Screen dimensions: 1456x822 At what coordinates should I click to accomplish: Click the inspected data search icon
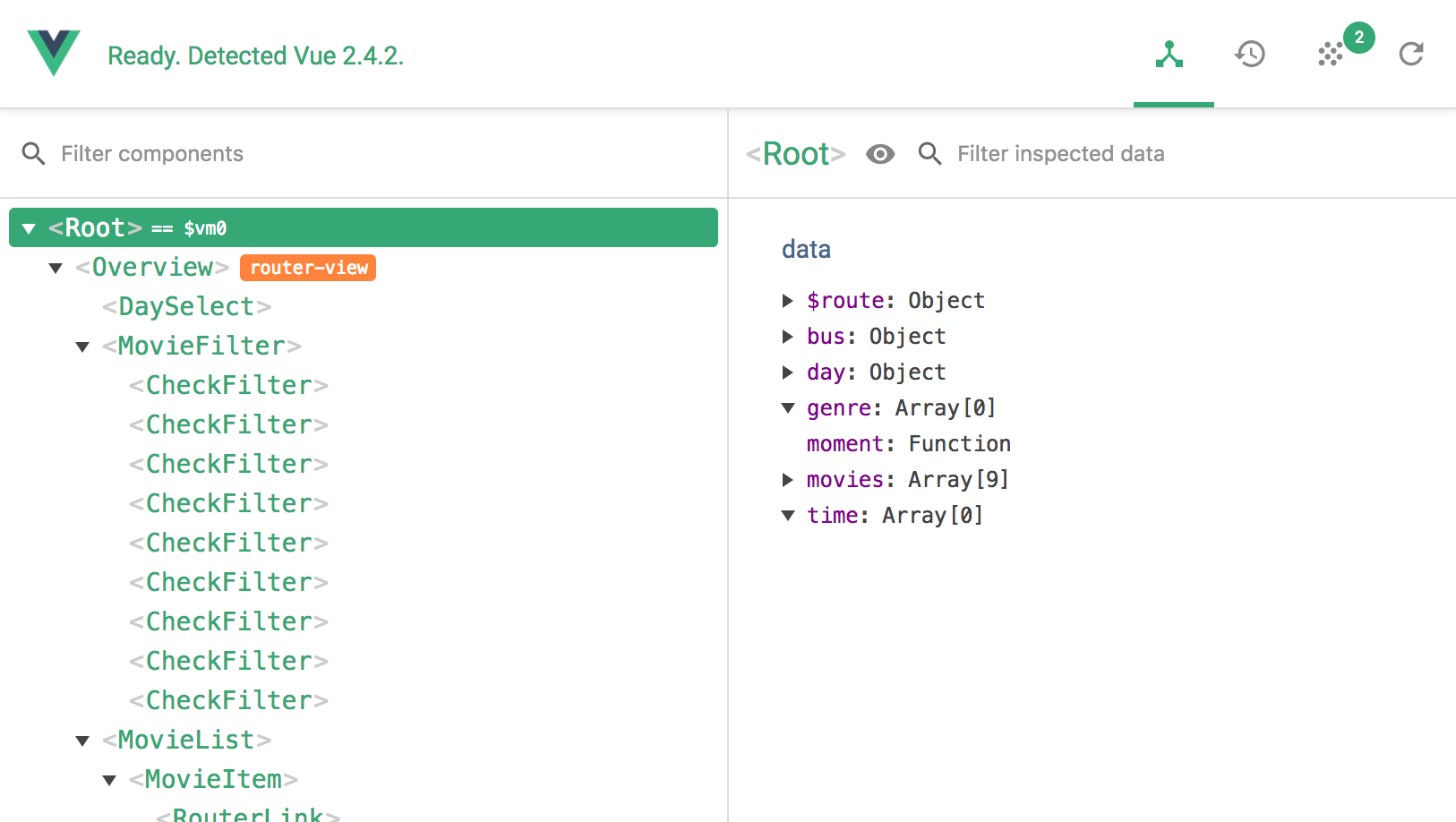click(x=930, y=154)
